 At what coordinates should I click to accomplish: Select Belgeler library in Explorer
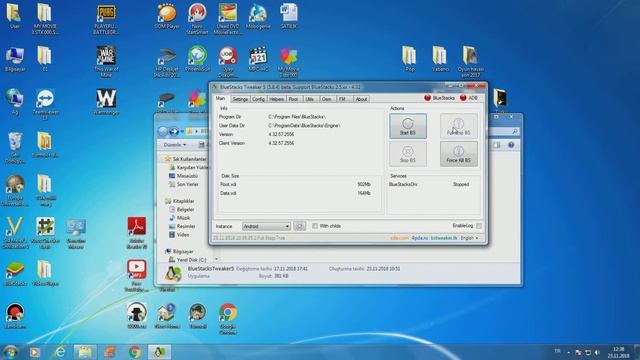[182, 209]
